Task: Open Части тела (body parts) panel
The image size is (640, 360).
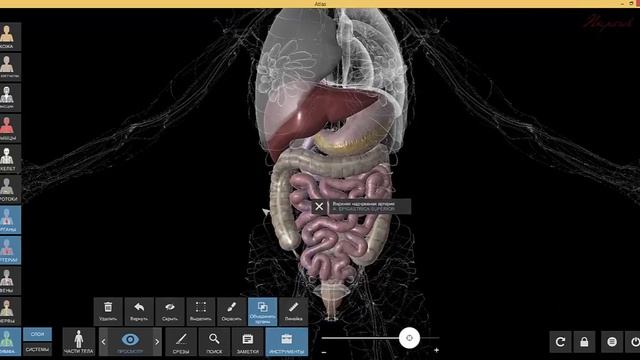Action: point(79,342)
